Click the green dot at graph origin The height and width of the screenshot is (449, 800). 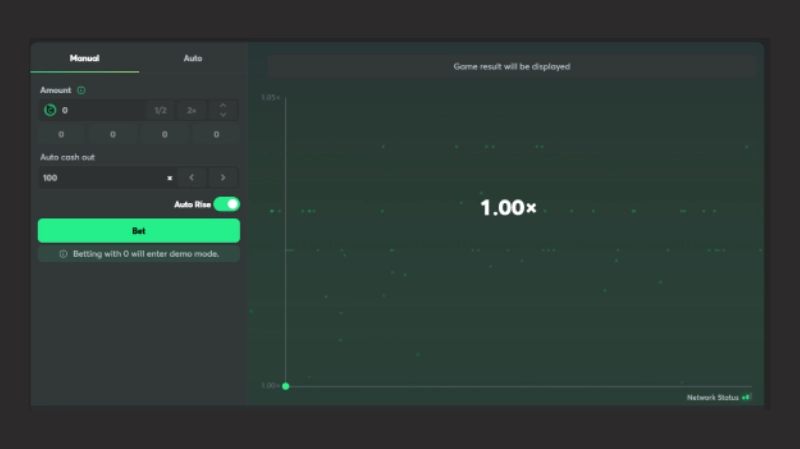point(286,386)
